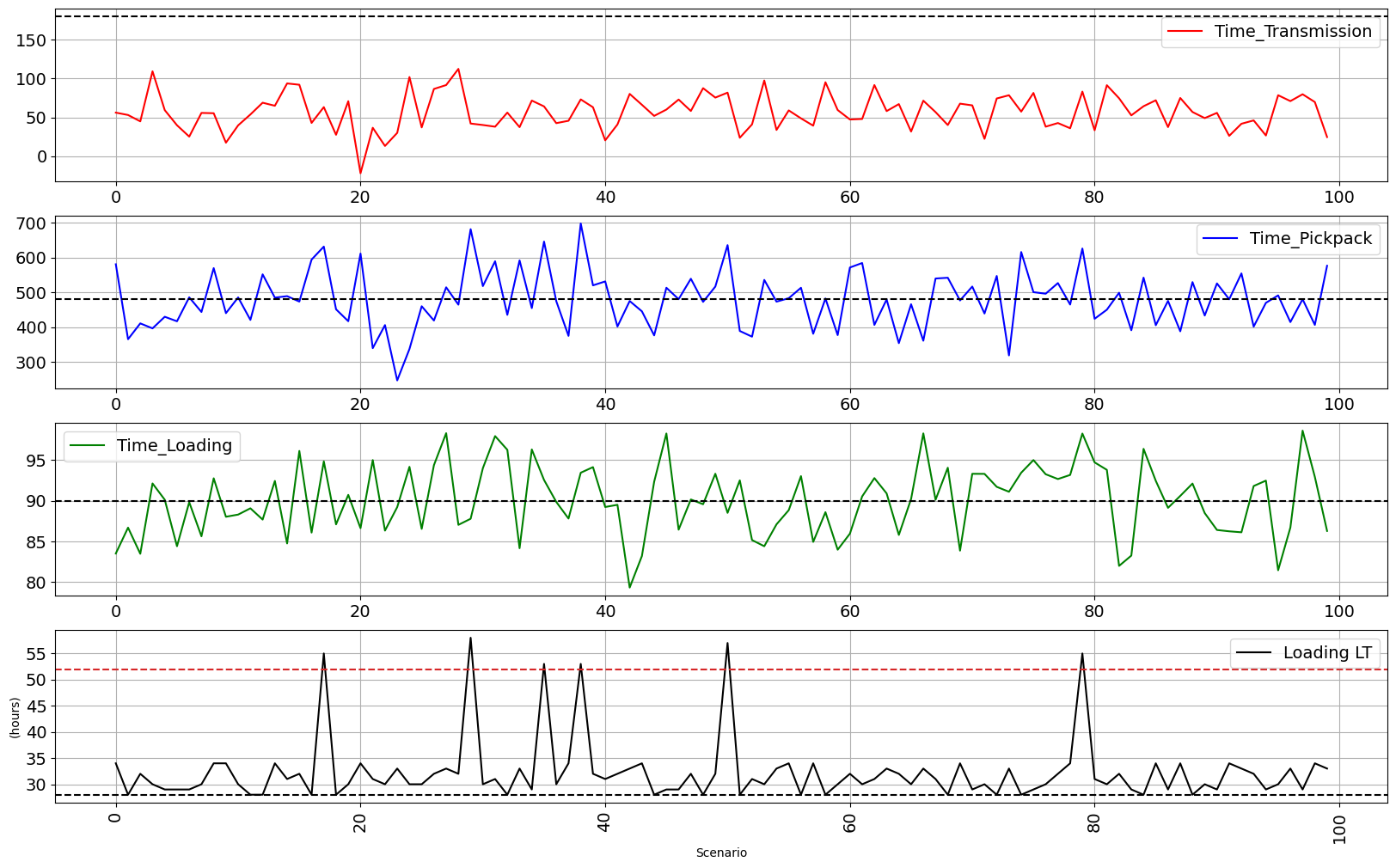The image size is (1396, 868).
Task: Click the Time_Transmission legend label
Action: point(1292,32)
